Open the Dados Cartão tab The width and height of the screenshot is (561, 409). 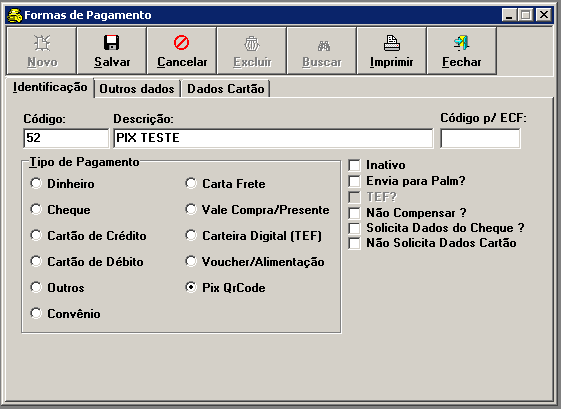point(226,89)
